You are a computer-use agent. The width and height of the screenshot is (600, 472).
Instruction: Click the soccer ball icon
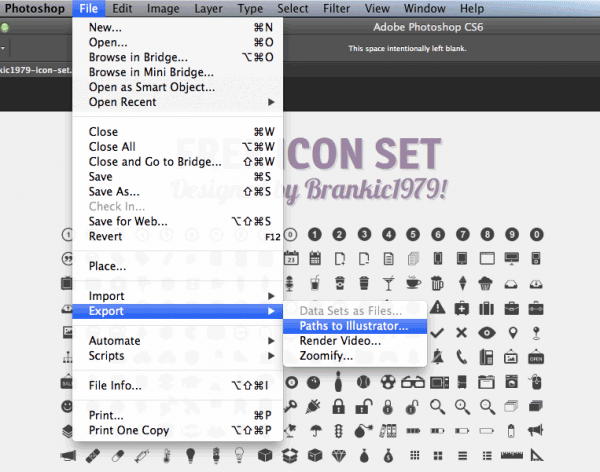click(x=388, y=382)
